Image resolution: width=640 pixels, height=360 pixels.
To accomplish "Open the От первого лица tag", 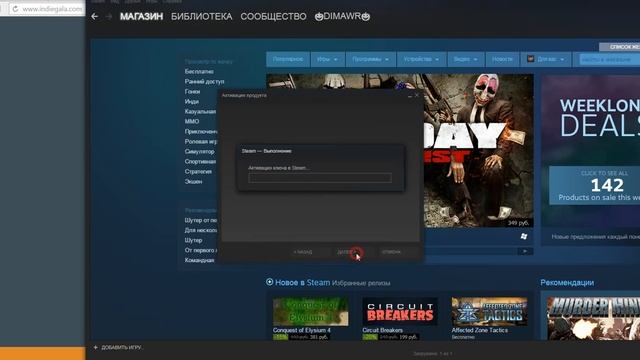I will coord(201,250).
